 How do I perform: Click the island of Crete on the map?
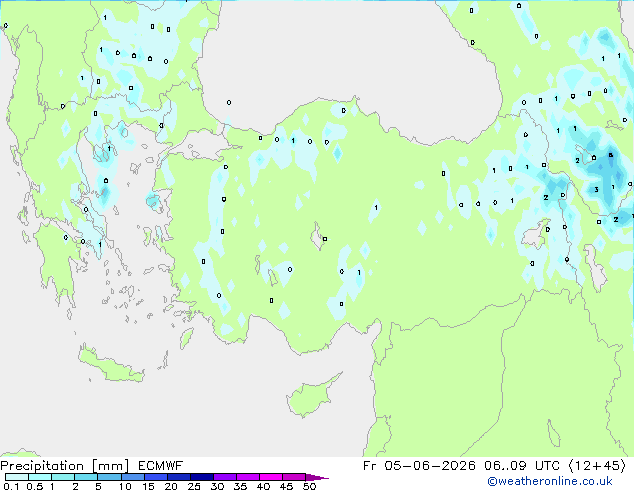[x=110, y=365]
